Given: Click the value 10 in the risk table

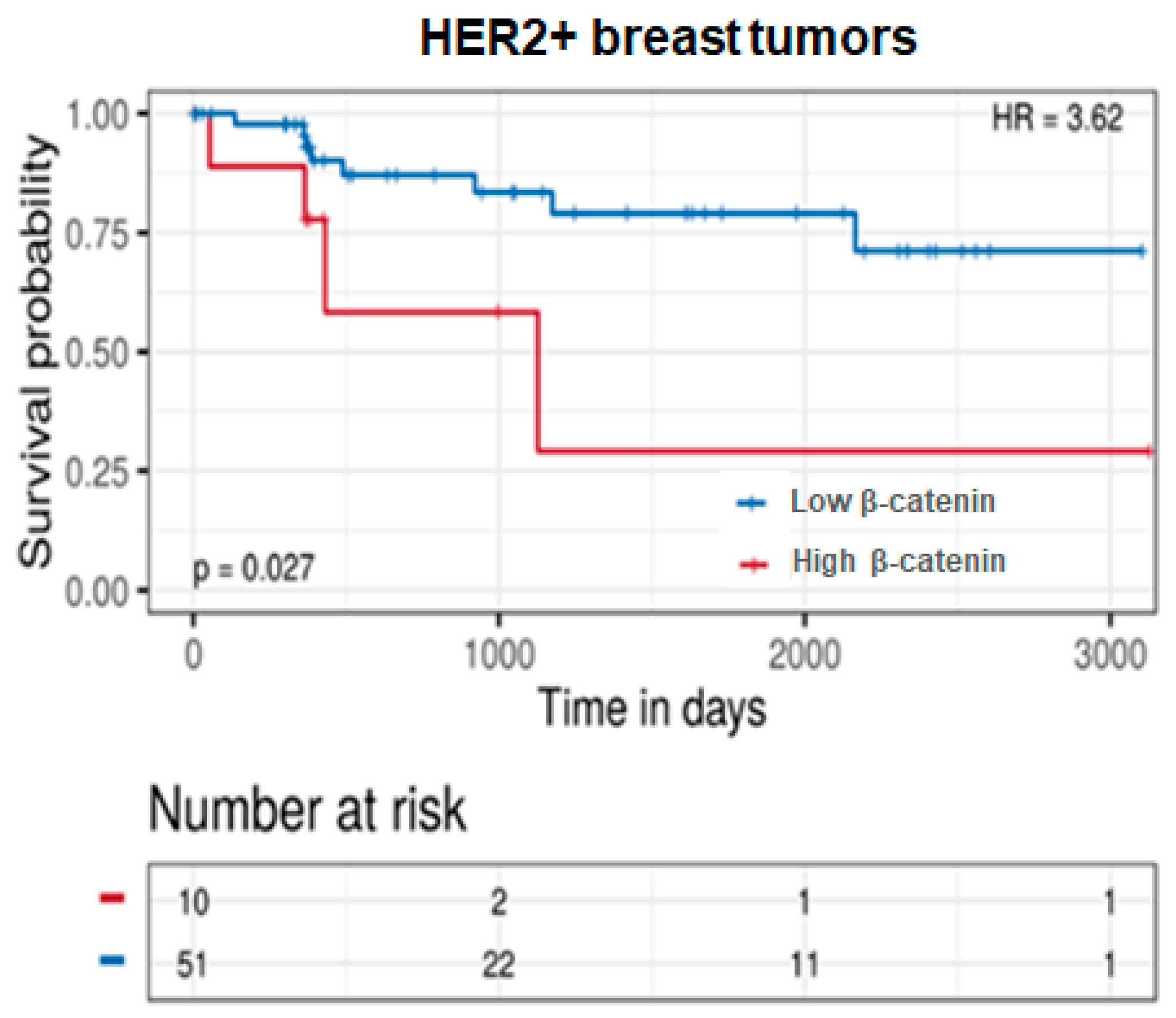Looking at the screenshot, I should 193,902.
